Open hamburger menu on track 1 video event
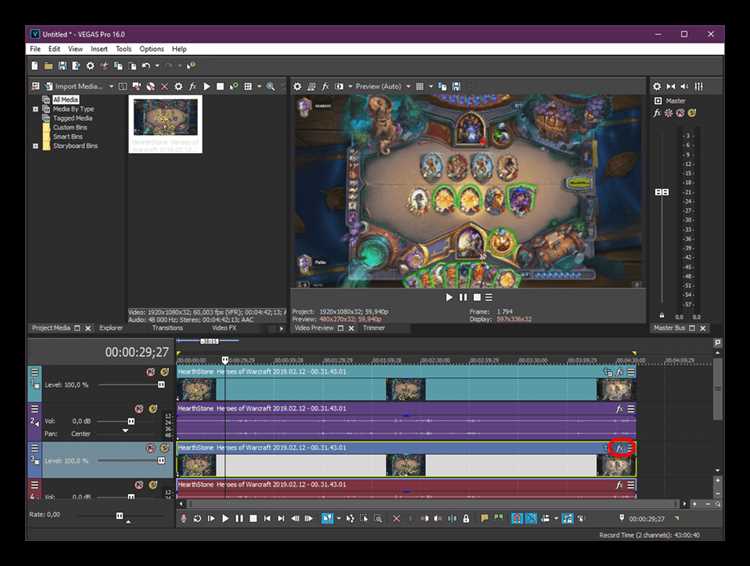Screen dimensions: 750x566 coord(631,372)
